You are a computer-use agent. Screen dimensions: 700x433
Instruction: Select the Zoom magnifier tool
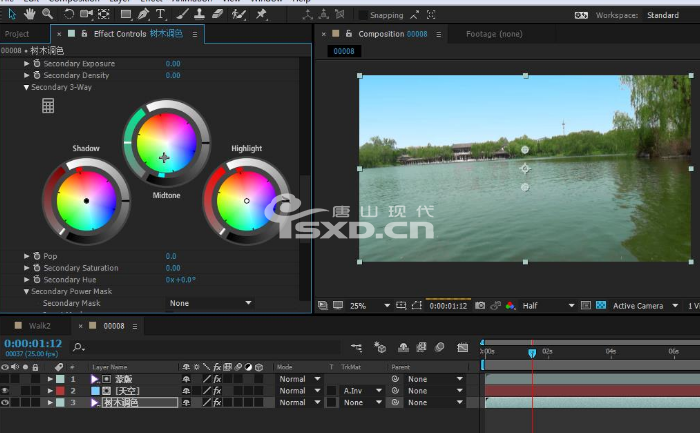point(47,14)
